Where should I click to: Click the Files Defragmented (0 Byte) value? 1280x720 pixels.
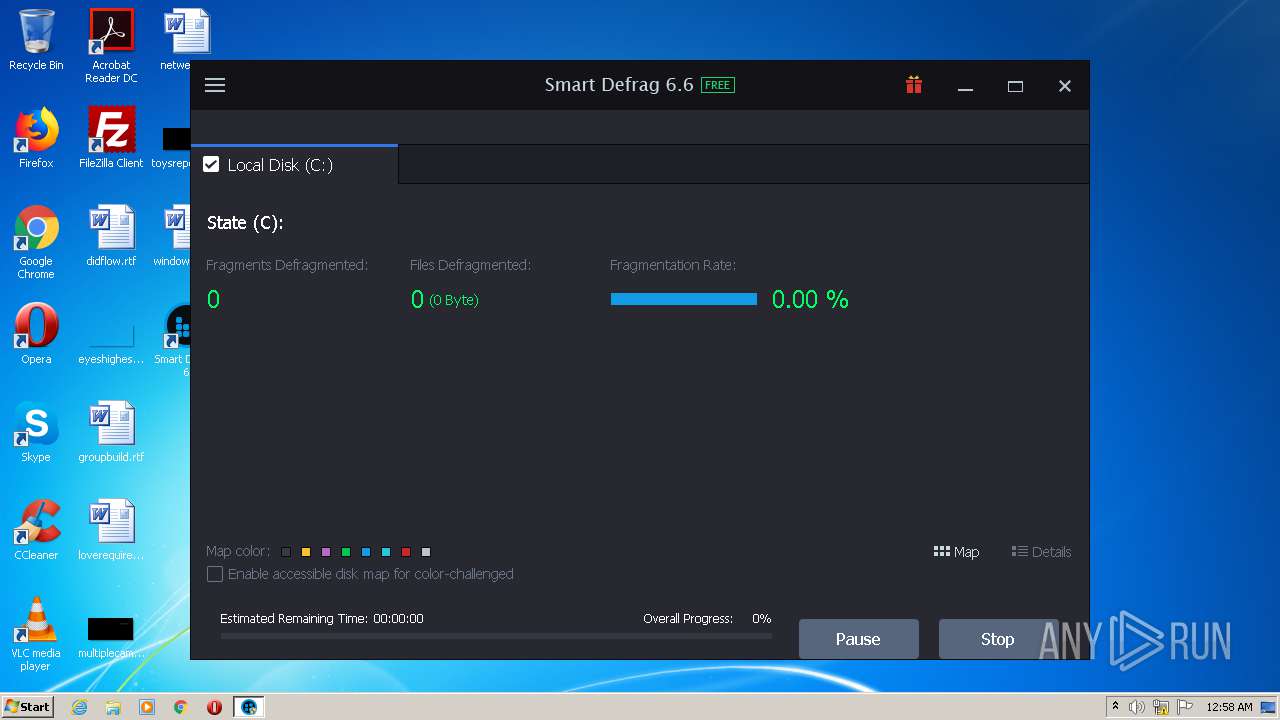click(x=444, y=299)
